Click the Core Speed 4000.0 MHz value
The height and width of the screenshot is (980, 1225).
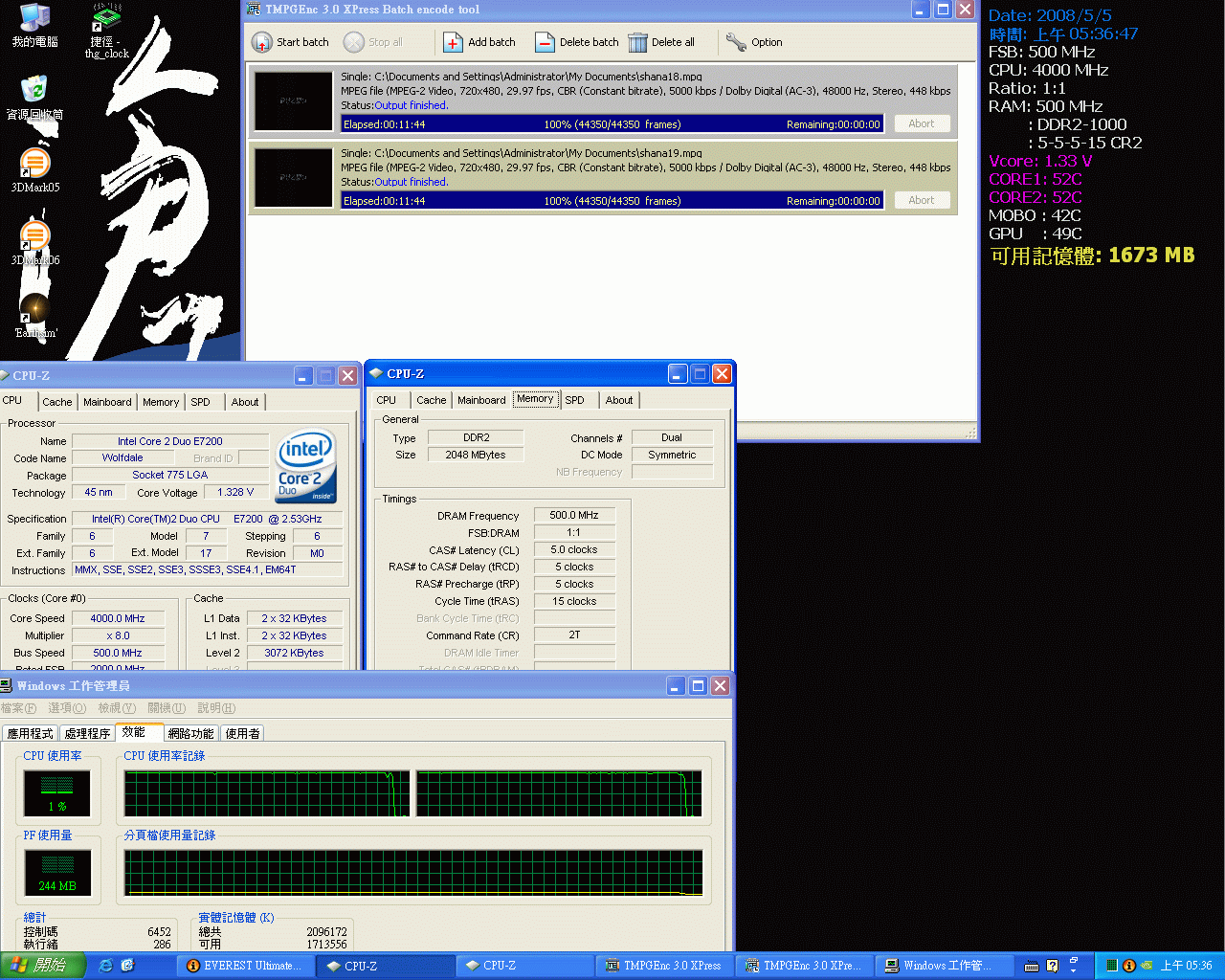tap(118, 618)
